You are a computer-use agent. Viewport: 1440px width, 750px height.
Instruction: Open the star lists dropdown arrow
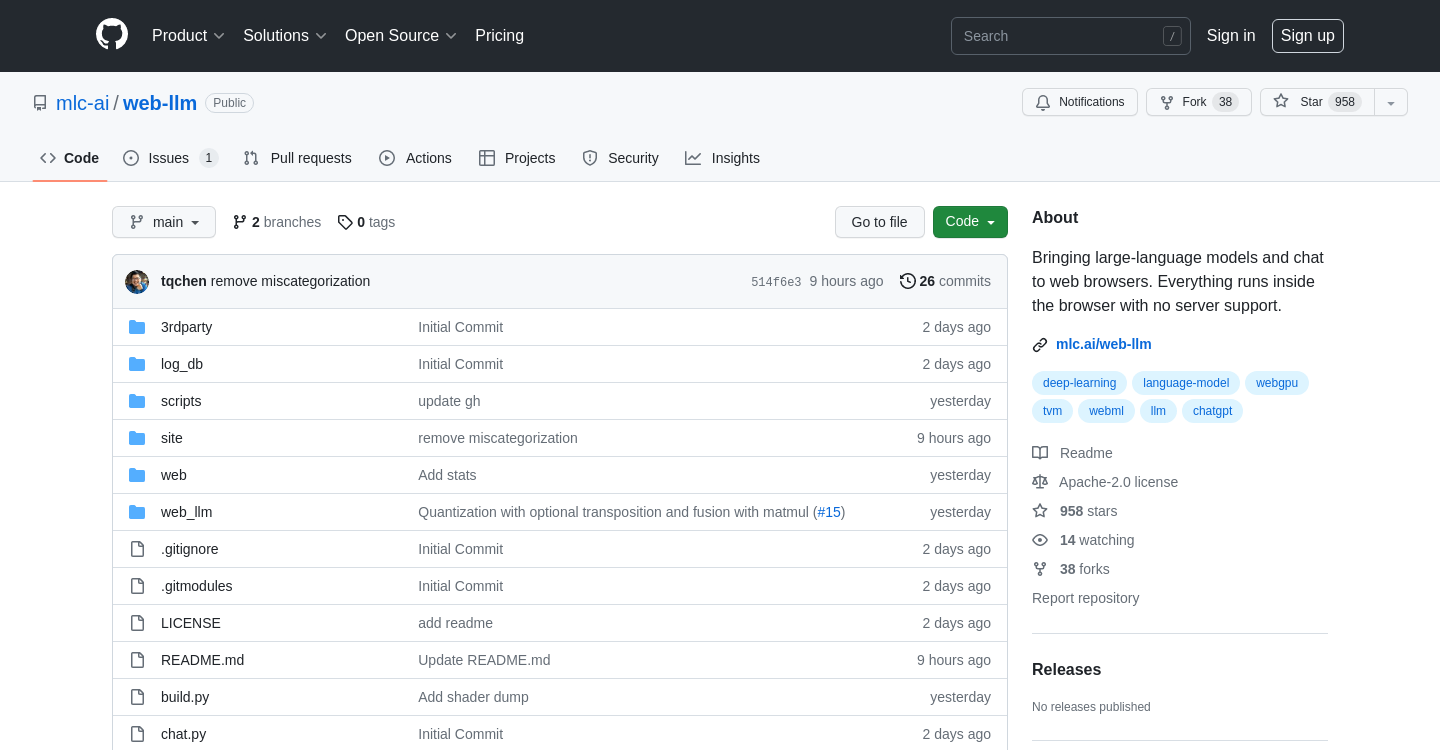click(x=1391, y=103)
